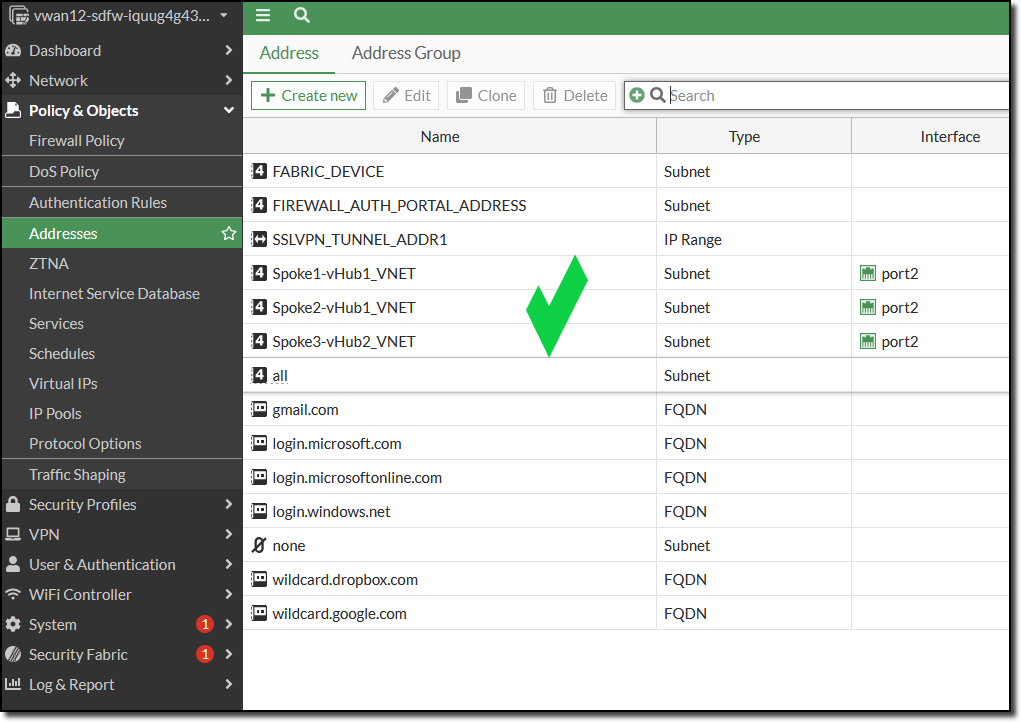
Task: Expand the Security Profiles chevron
Action: tap(229, 504)
